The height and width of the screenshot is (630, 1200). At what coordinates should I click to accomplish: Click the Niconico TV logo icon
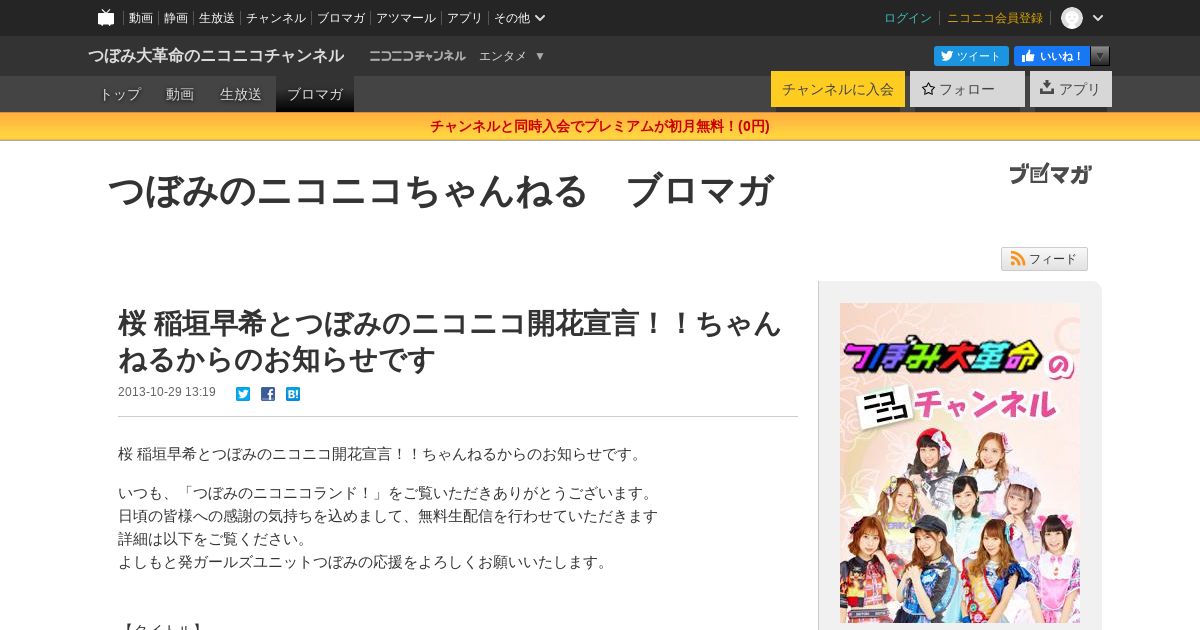[x=106, y=17]
